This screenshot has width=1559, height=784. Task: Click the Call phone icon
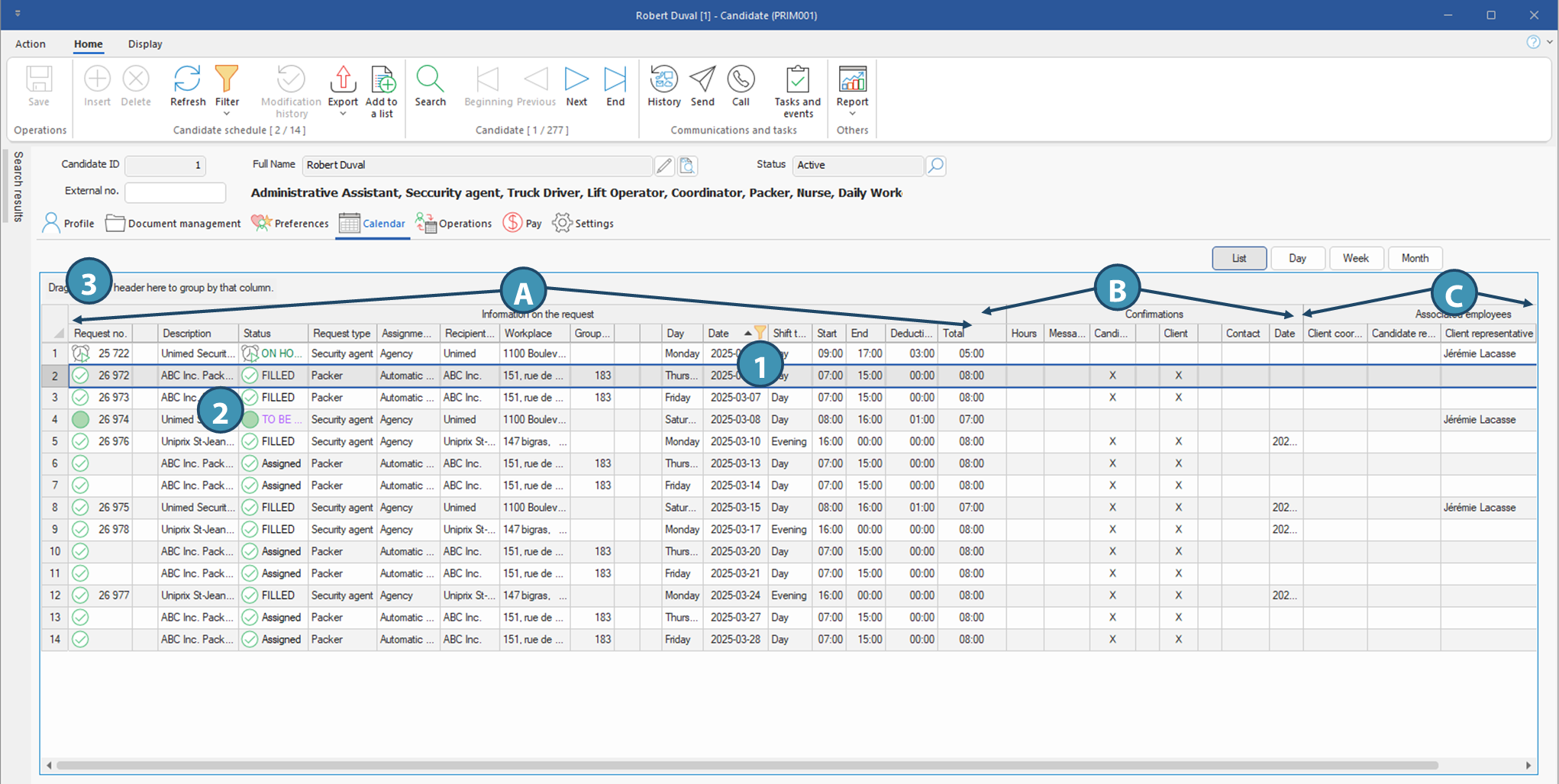pos(741,79)
